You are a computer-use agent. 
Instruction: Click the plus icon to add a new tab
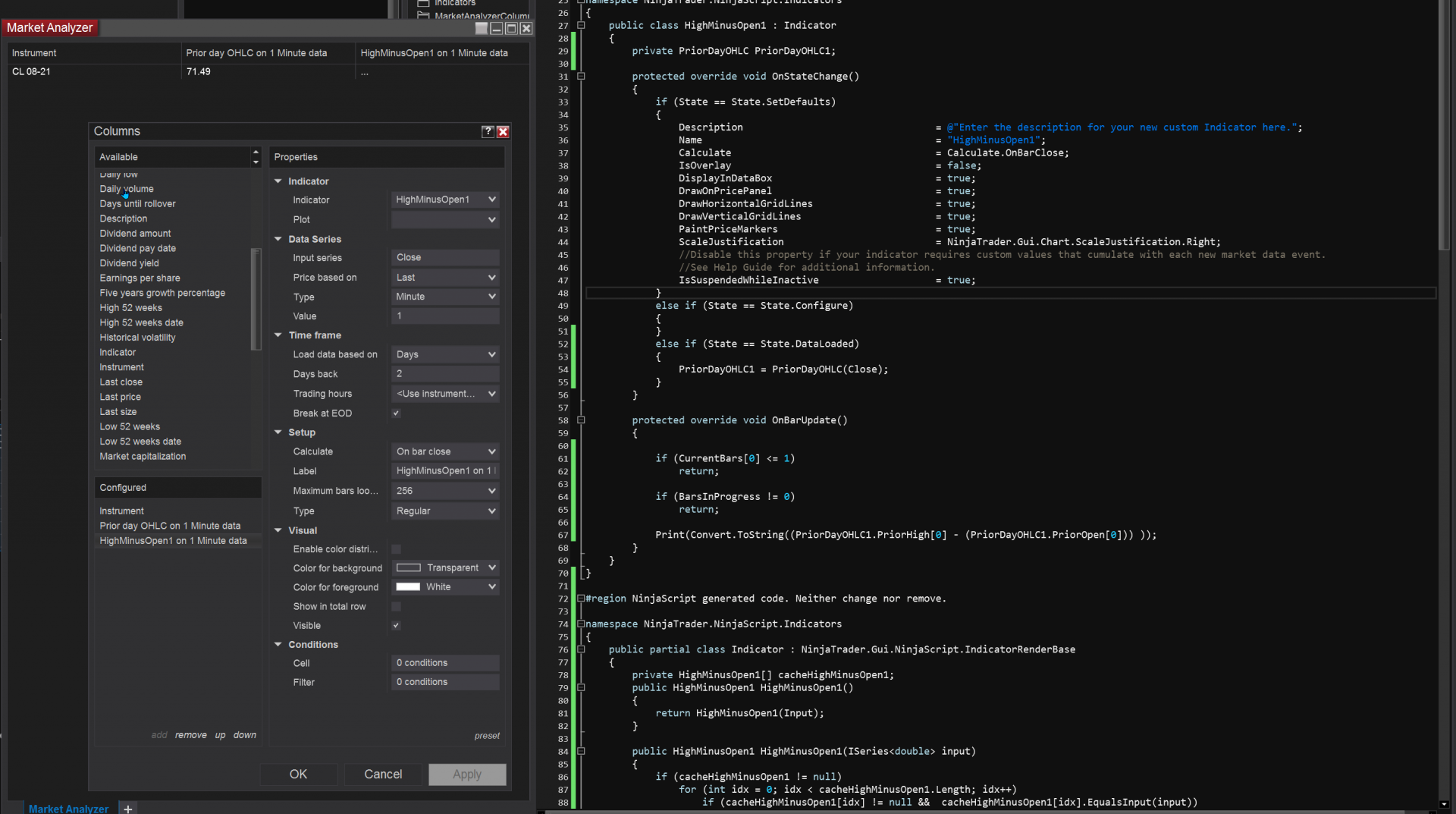click(x=127, y=808)
